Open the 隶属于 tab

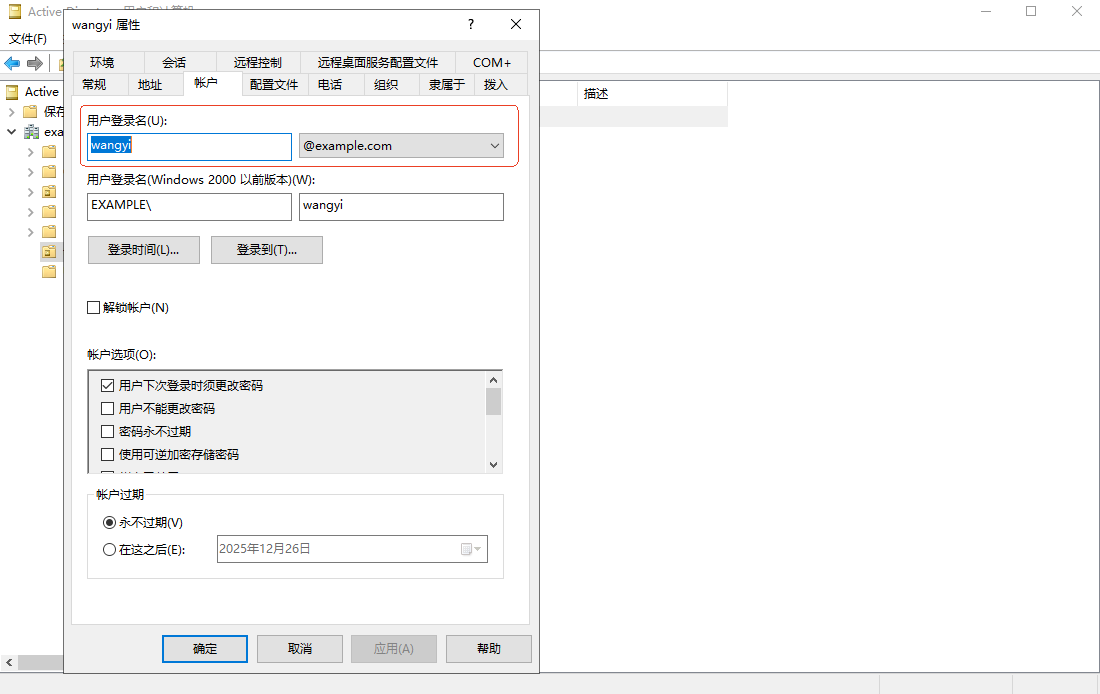pyautogui.click(x=447, y=84)
